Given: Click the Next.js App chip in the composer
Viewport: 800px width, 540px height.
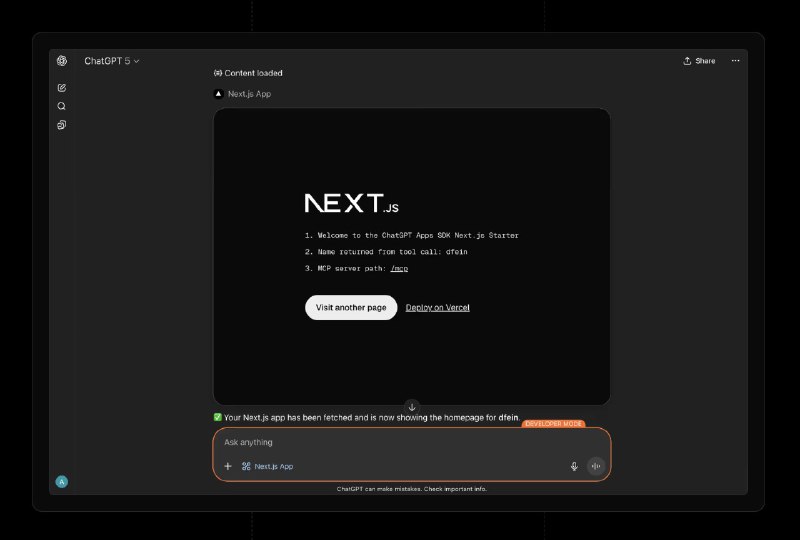Looking at the screenshot, I should click(x=267, y=466).
